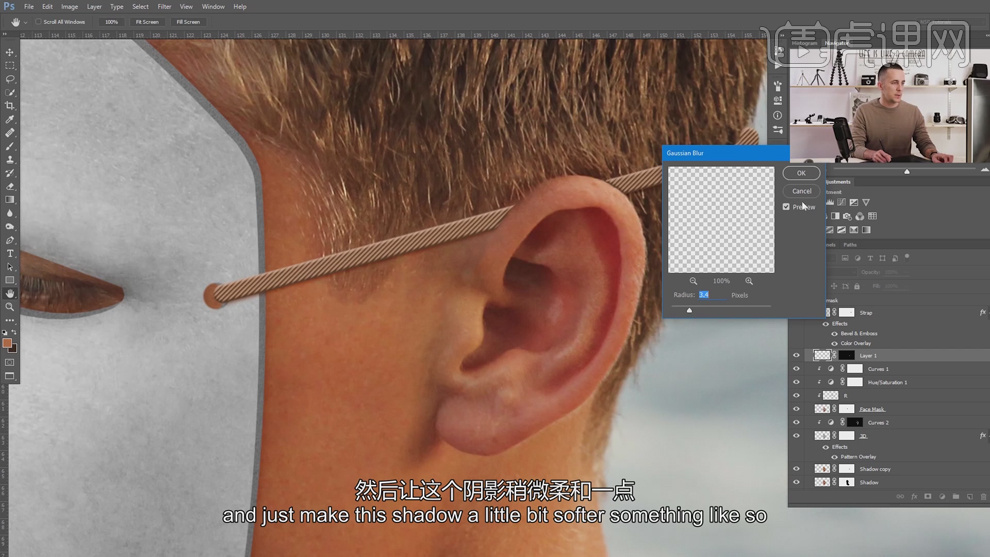This screenshot has height=557, width=990.
Task: Click zoom in icon in Gaussian Blur preview
Action: tap(749, 281)
